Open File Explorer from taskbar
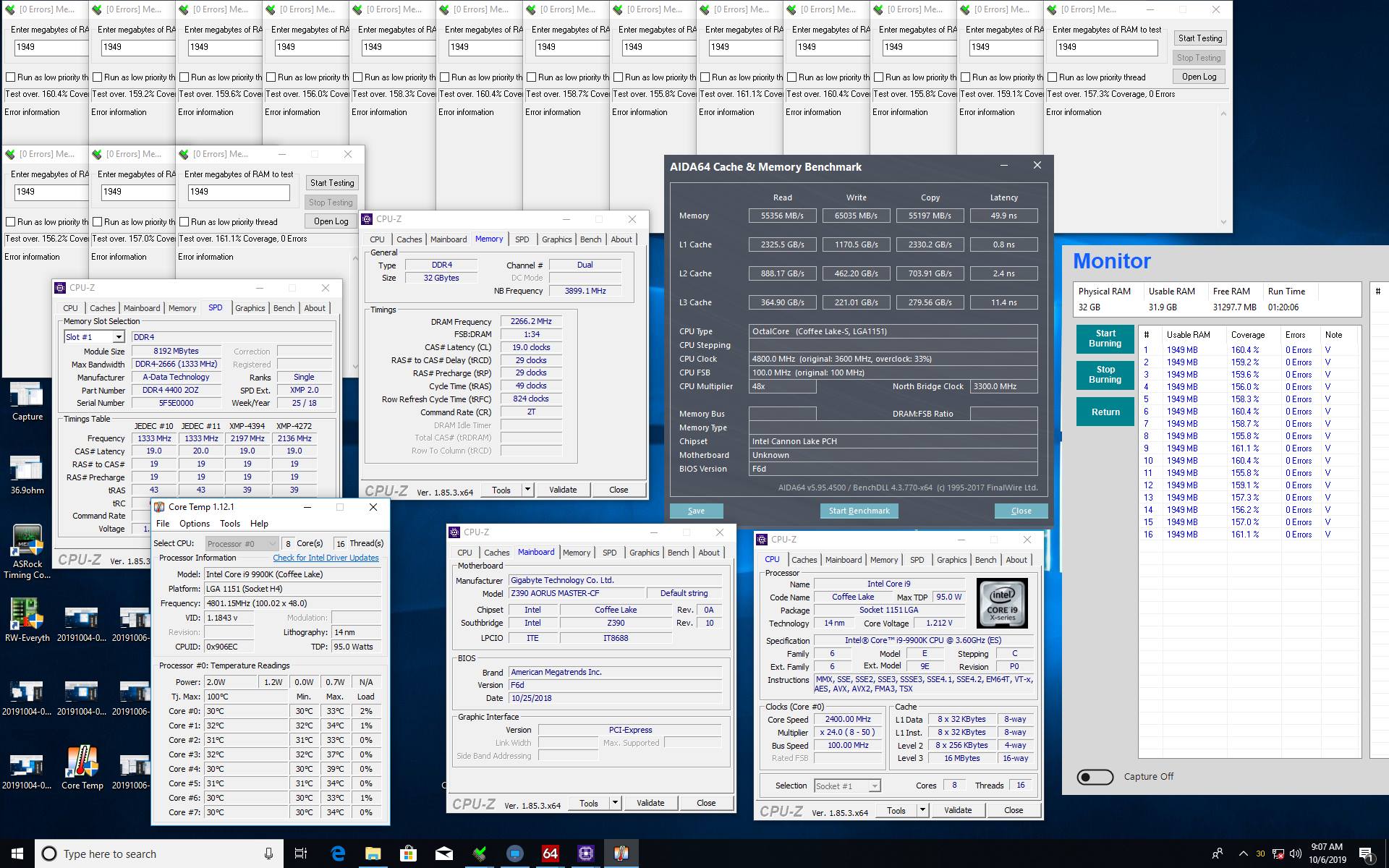The height and width of the screenshot is (868, 1389). 373,854
